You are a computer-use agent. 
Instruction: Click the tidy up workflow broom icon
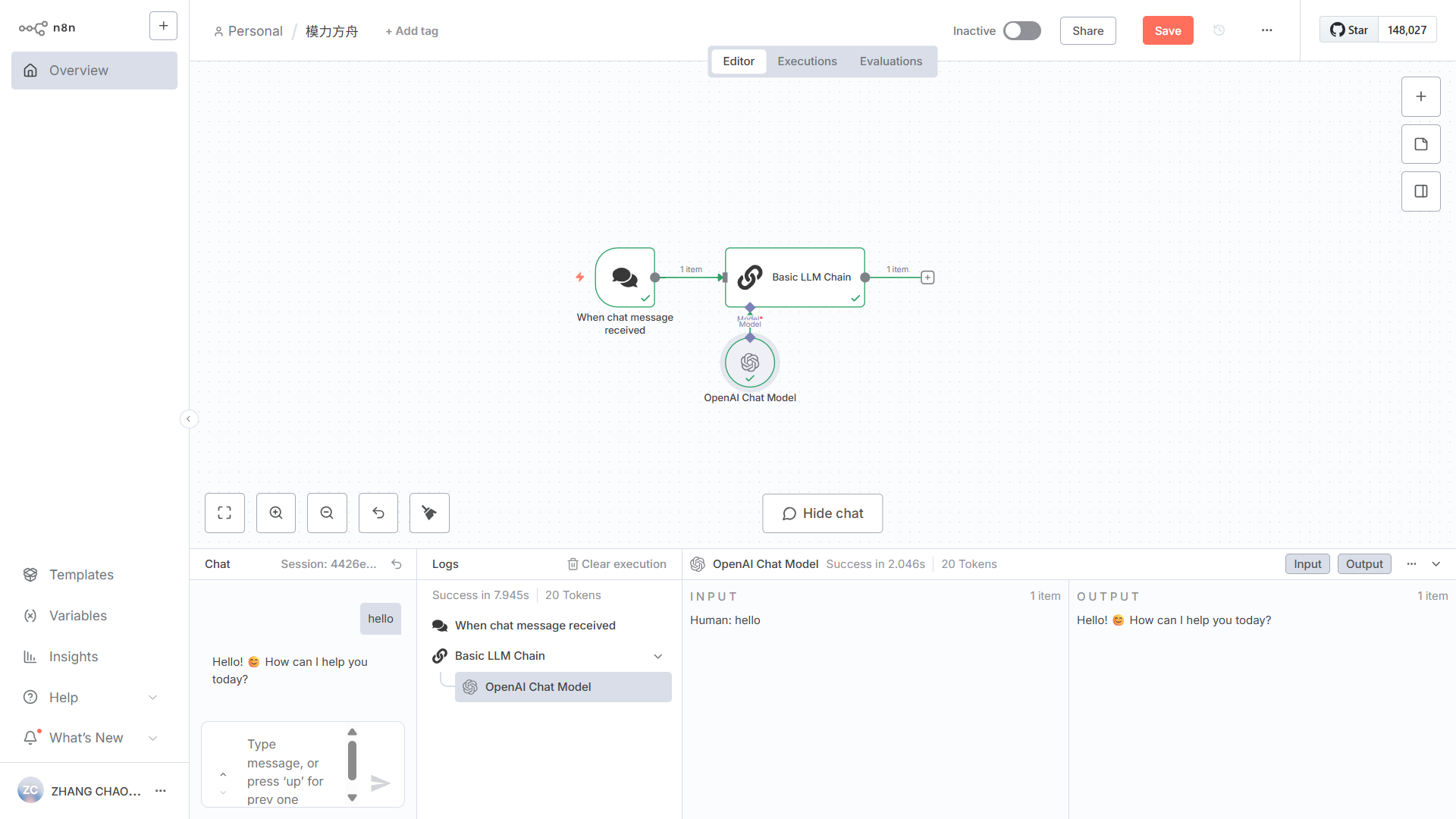click(429, 513)
